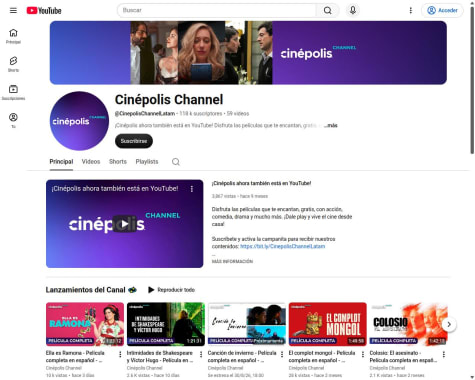This screenshot has height=380, width=475.
Task: Open Colosio thumbnail
Action: pos(408,324)
